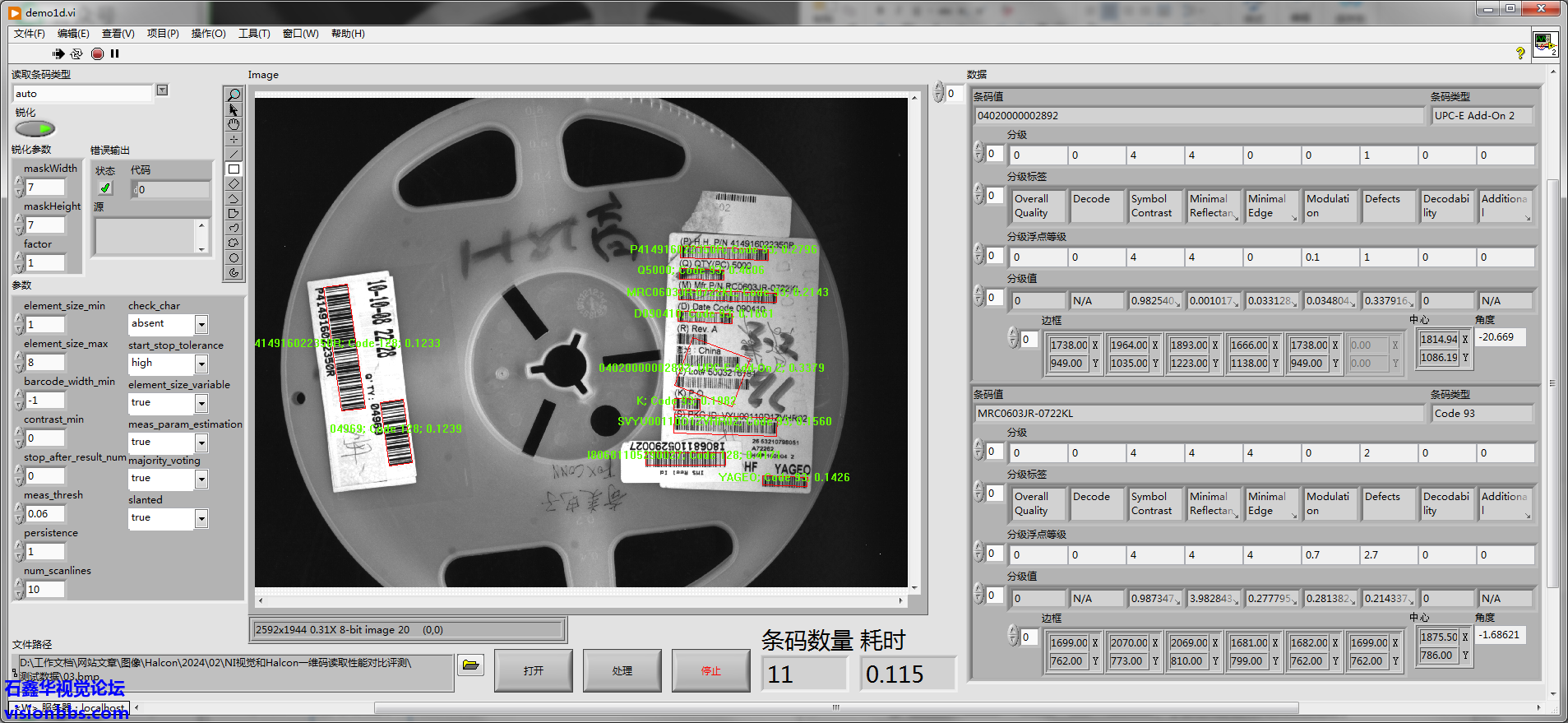
Task: Toggle the 锐化 sharpen switch
Action: pyautogui.click(x=35, y=128)
